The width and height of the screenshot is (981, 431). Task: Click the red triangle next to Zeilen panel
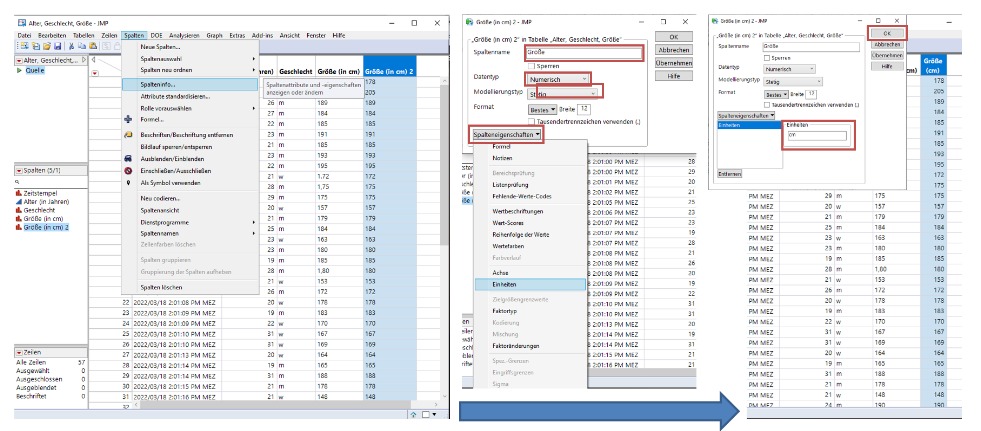click(x=19, y=352)
